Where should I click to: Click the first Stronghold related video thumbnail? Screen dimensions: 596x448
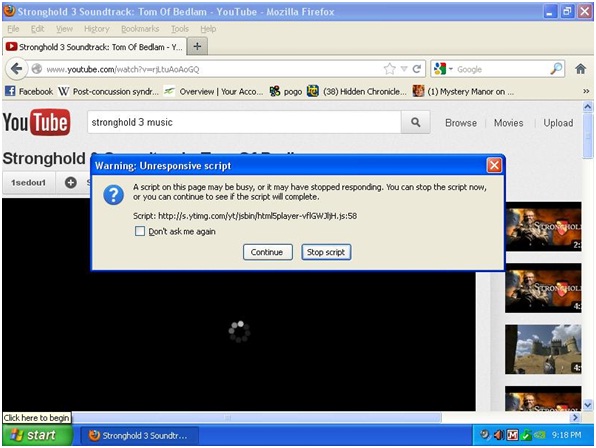coord(543,226)
